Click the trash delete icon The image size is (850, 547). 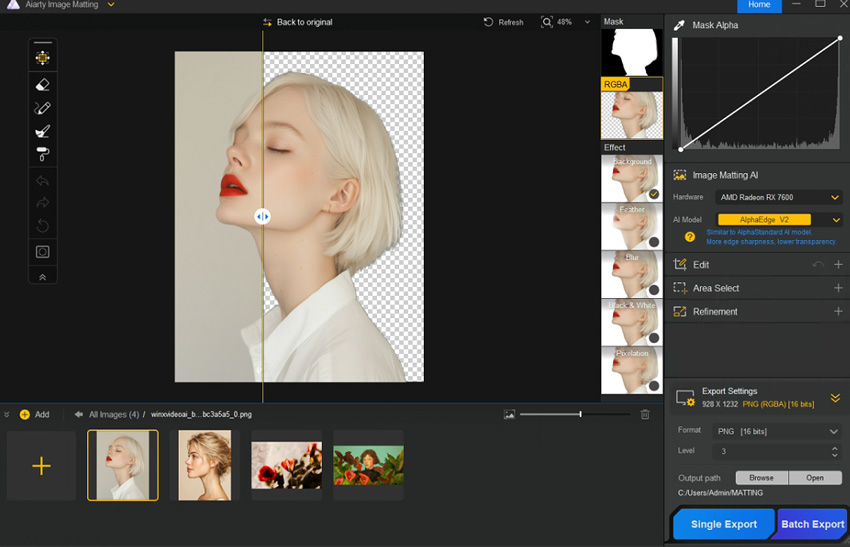tap(645, 415)
